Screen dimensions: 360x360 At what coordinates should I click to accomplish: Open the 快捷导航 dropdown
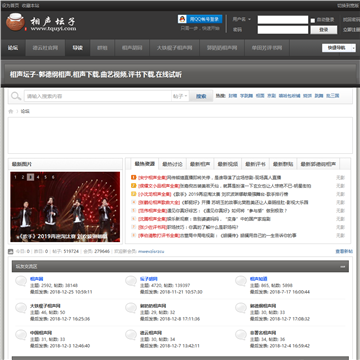339,48
